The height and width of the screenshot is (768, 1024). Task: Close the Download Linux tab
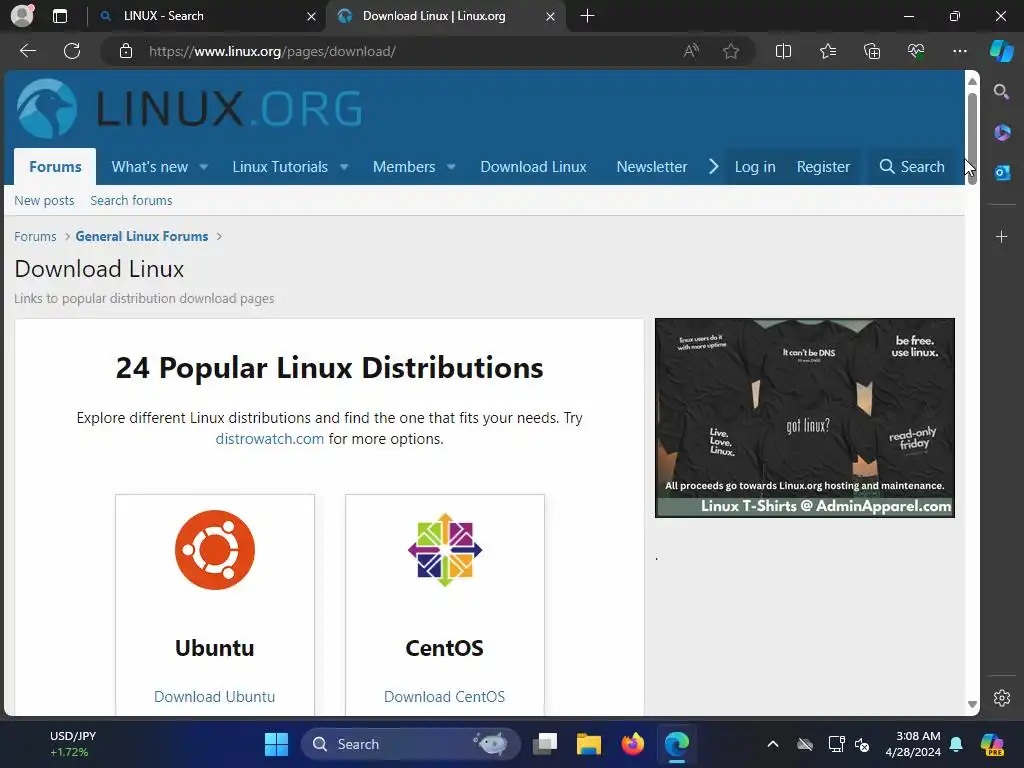[x=550, y=16]
